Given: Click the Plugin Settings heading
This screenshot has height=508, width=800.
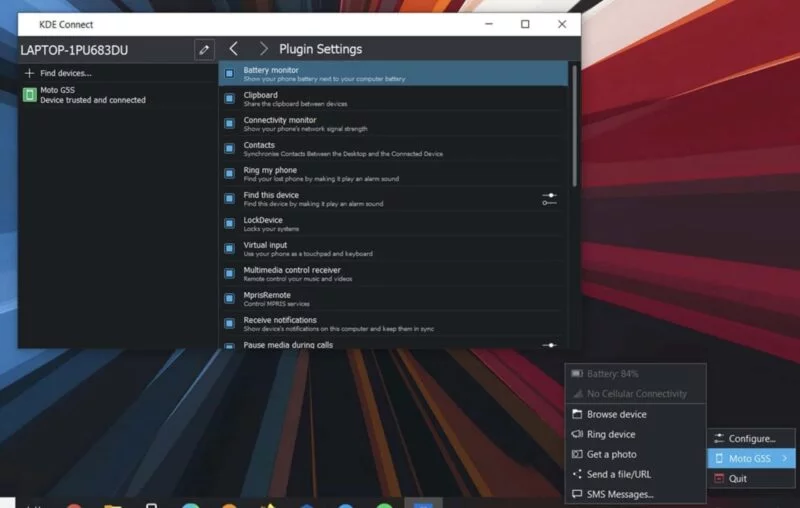Looking at the screenshot, I should 320,49.
